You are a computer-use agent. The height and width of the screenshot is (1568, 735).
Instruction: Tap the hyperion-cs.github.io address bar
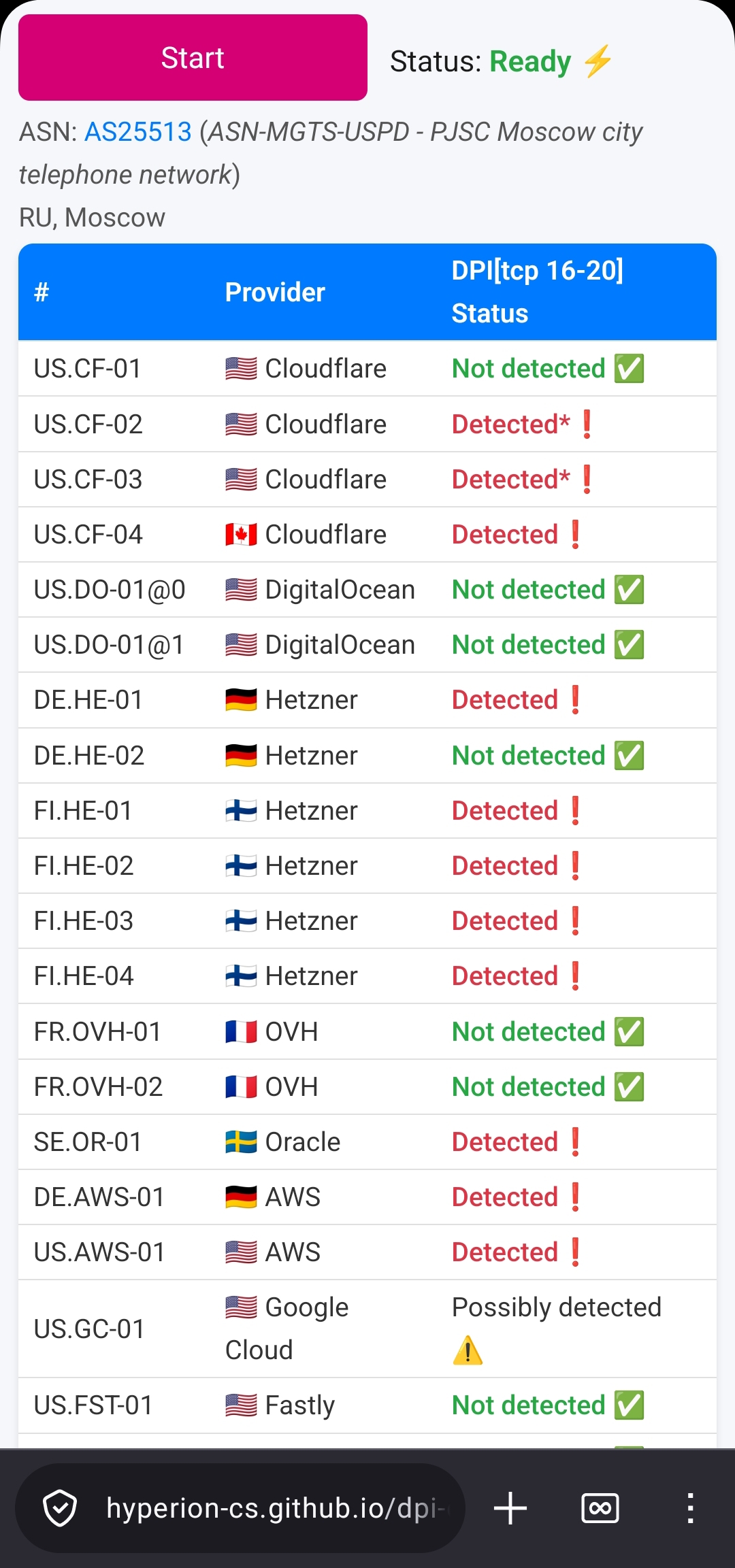click(x=276, y=1508)
